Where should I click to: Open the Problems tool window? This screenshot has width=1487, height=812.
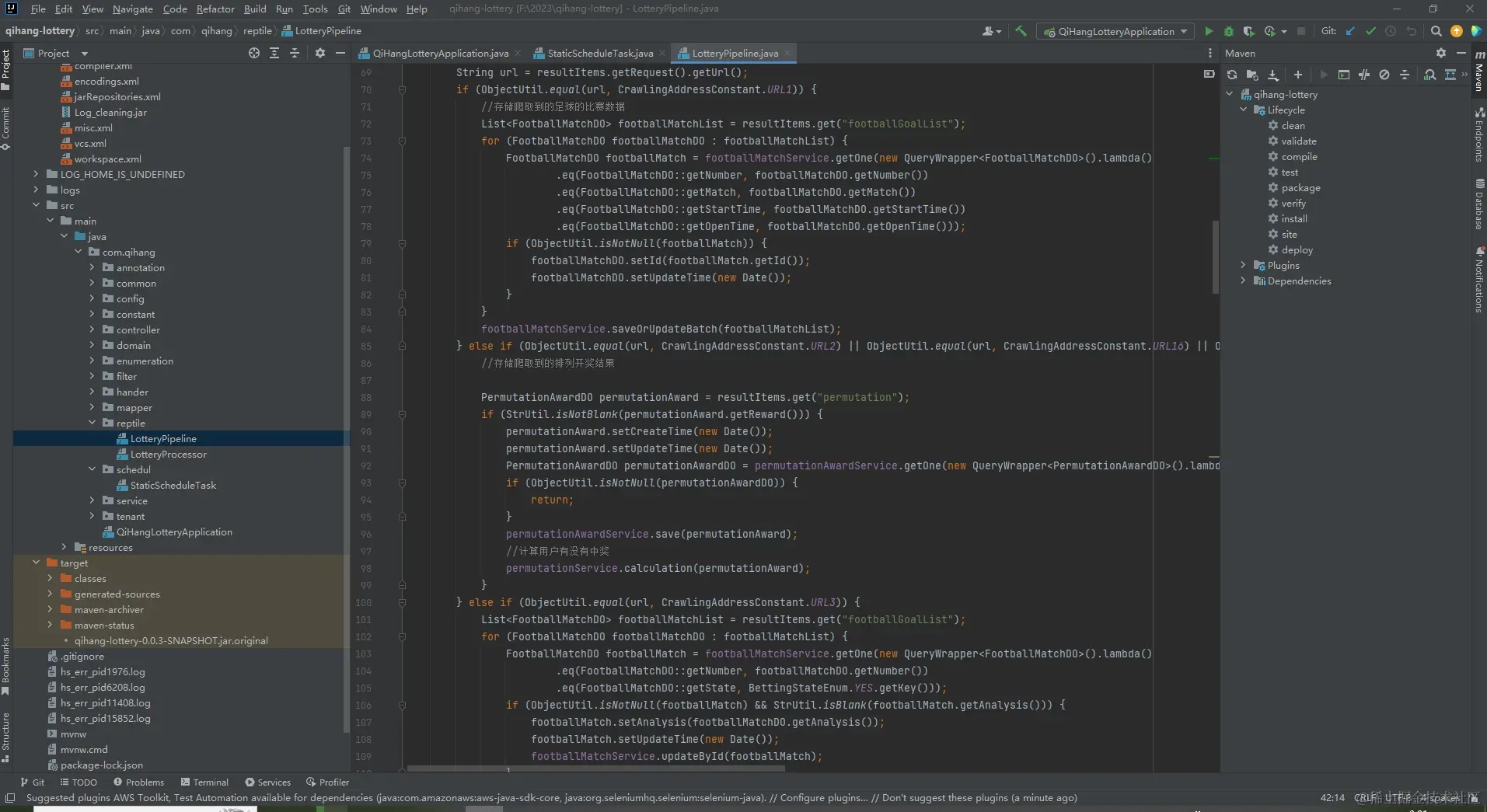click(x=138, y=782)
